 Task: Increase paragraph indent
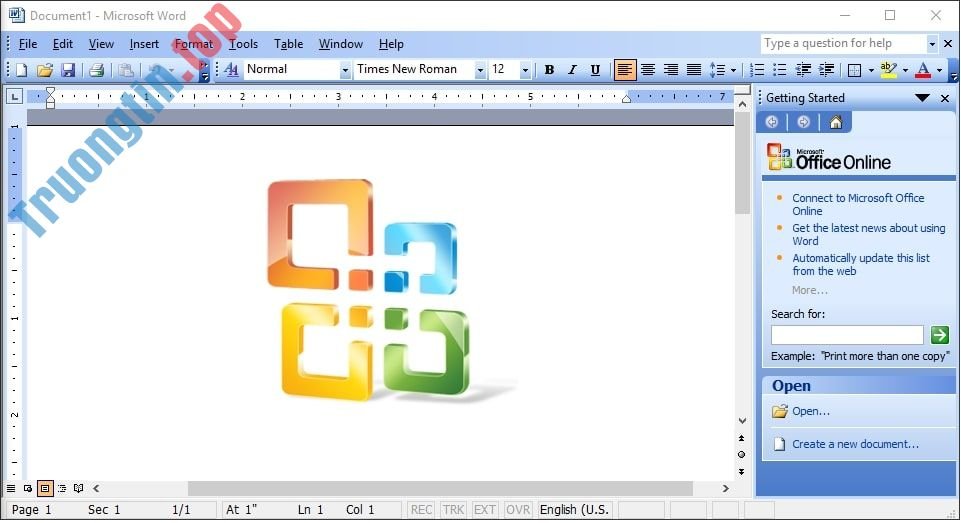[x=826, y=70]
